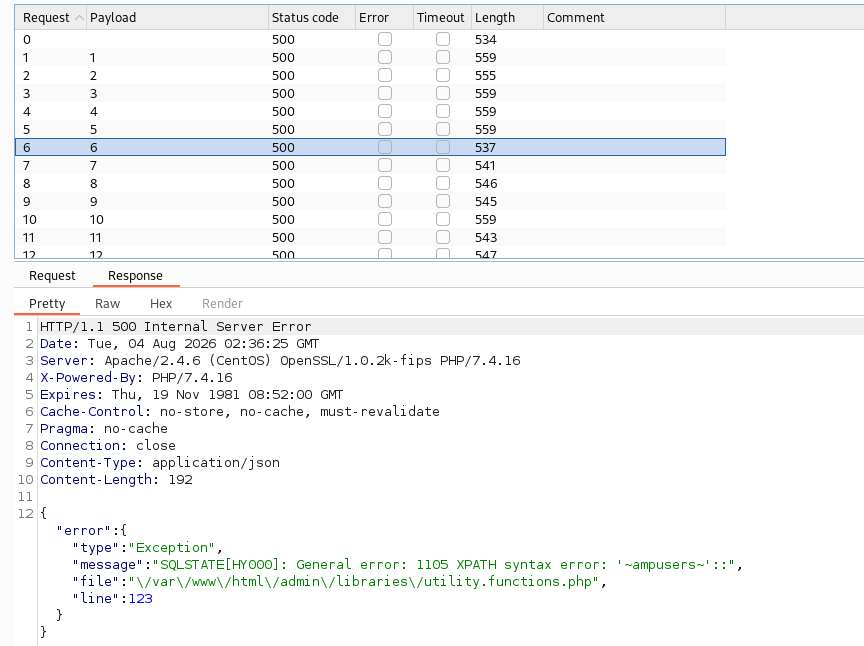Switch to the Response tab

point(136,276)
